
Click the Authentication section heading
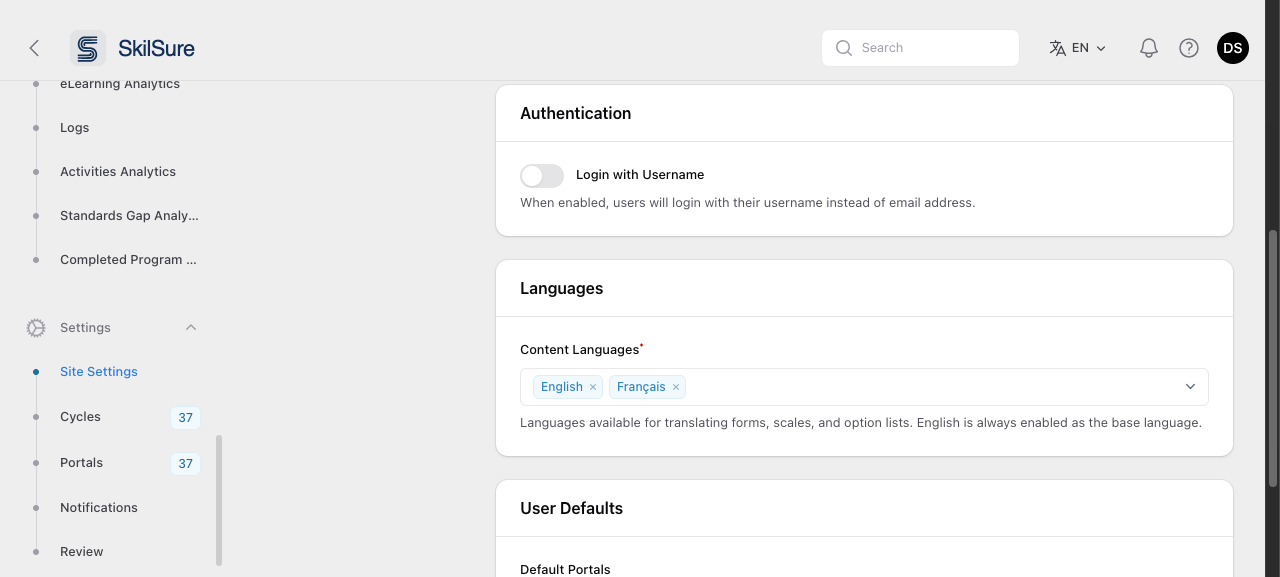click(x=575, y=114)
